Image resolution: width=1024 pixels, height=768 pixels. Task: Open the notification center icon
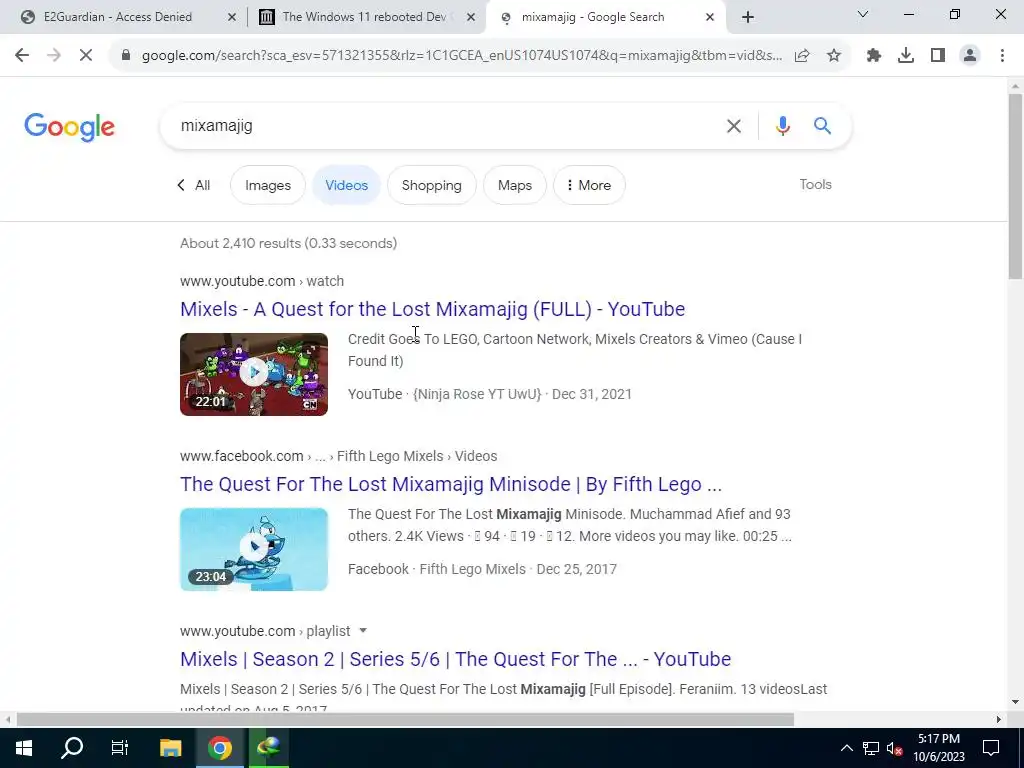point(991,748)
